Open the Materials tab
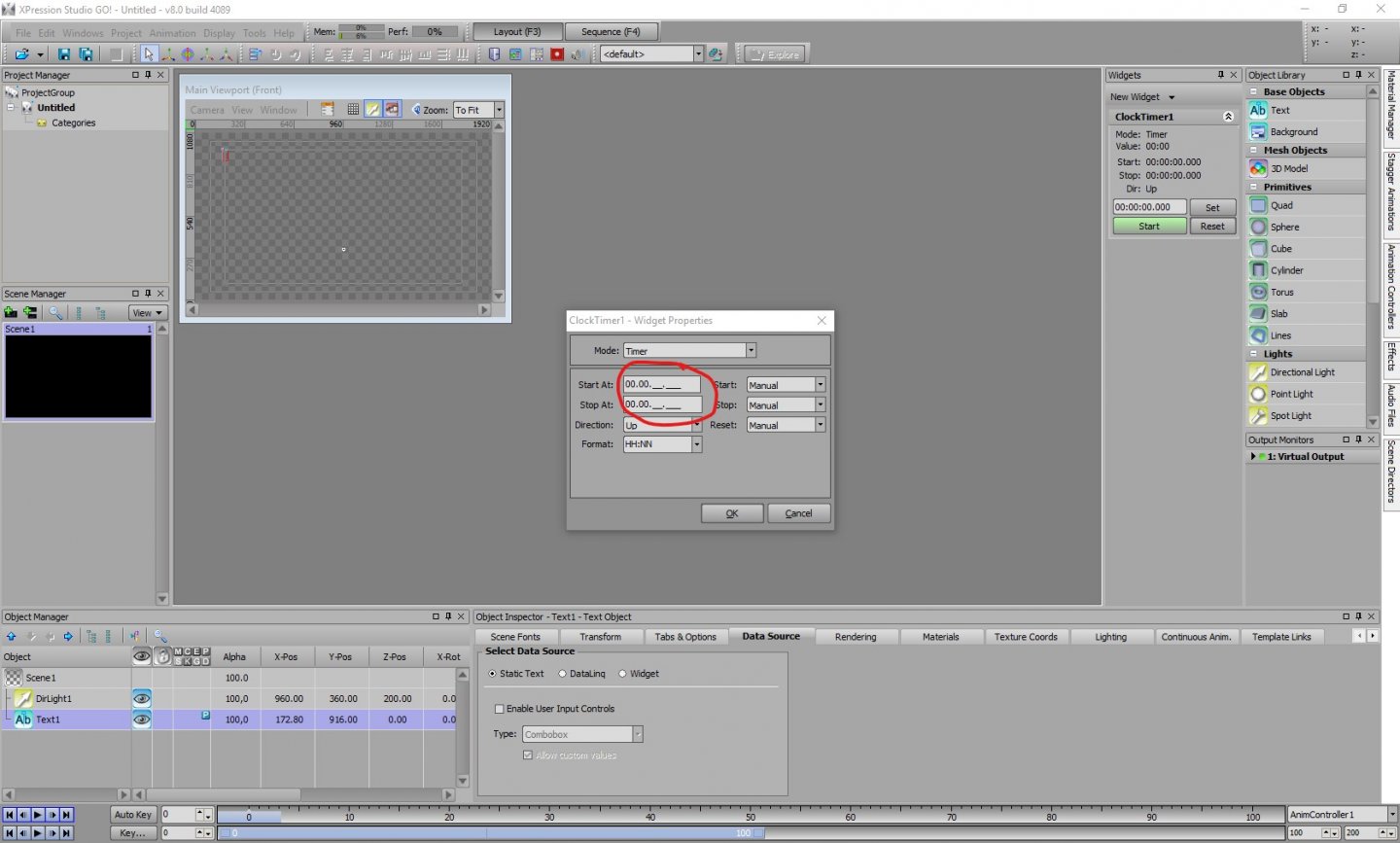Screen dimensions: 1400x843 pyautogui.click(x=940, y=637)
